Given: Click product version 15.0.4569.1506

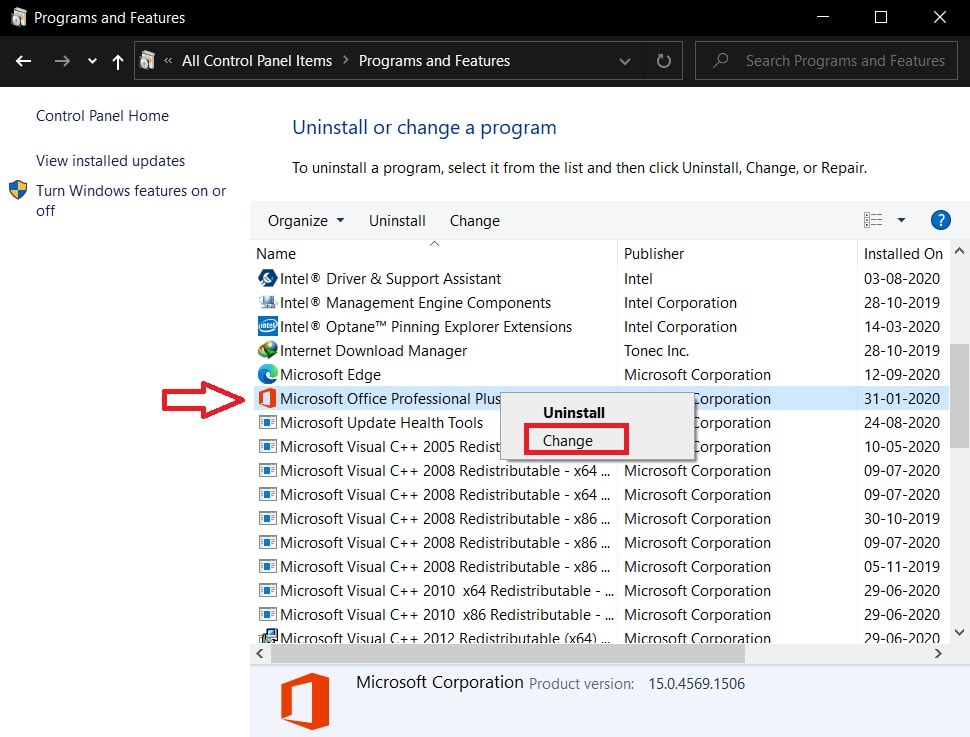Looking at the screenshot, I should click(x=697, y=684).
